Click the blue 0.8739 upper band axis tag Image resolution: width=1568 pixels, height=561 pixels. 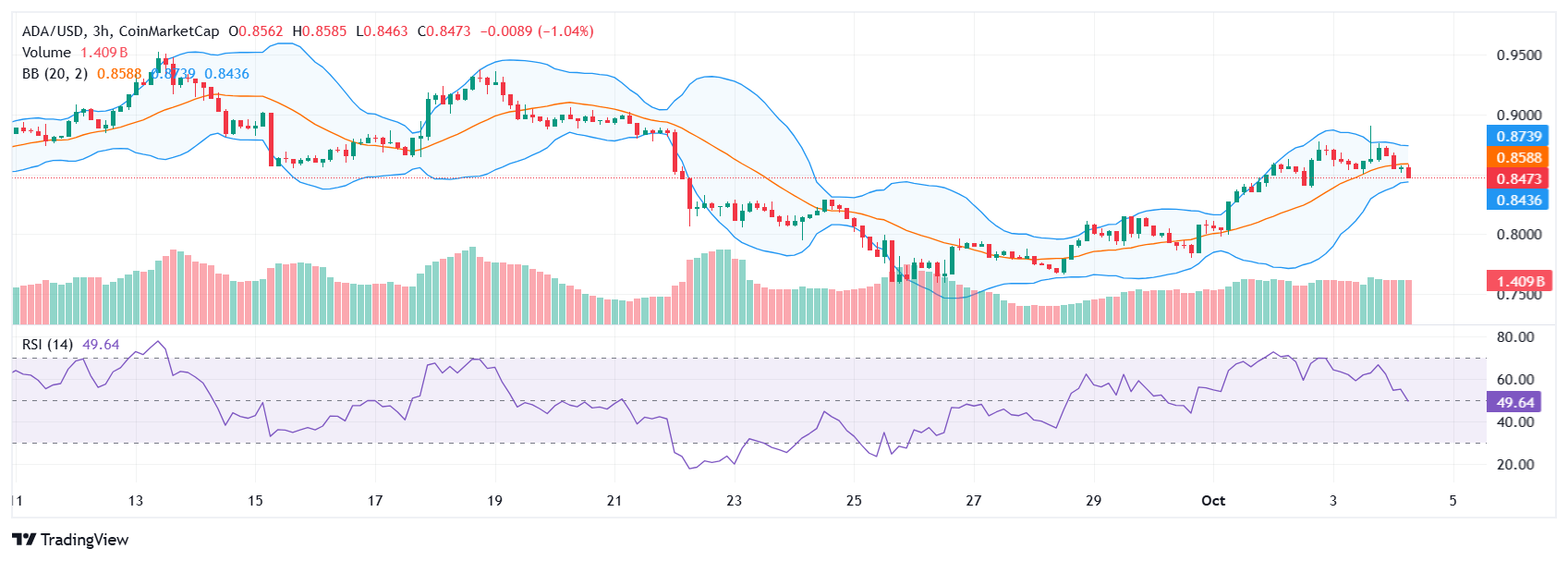point(1518,136)
